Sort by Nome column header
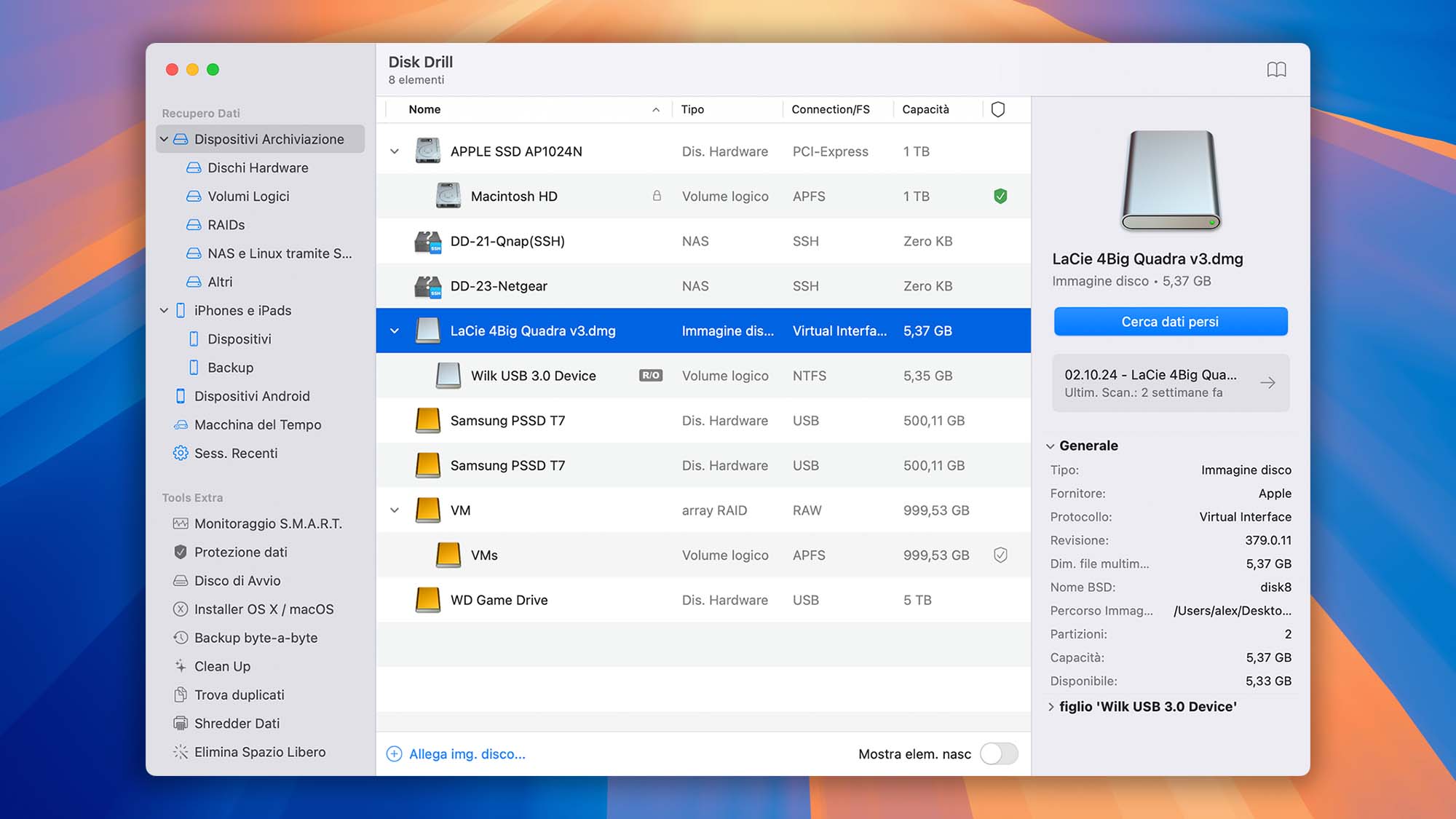 [x=424, y=109]
